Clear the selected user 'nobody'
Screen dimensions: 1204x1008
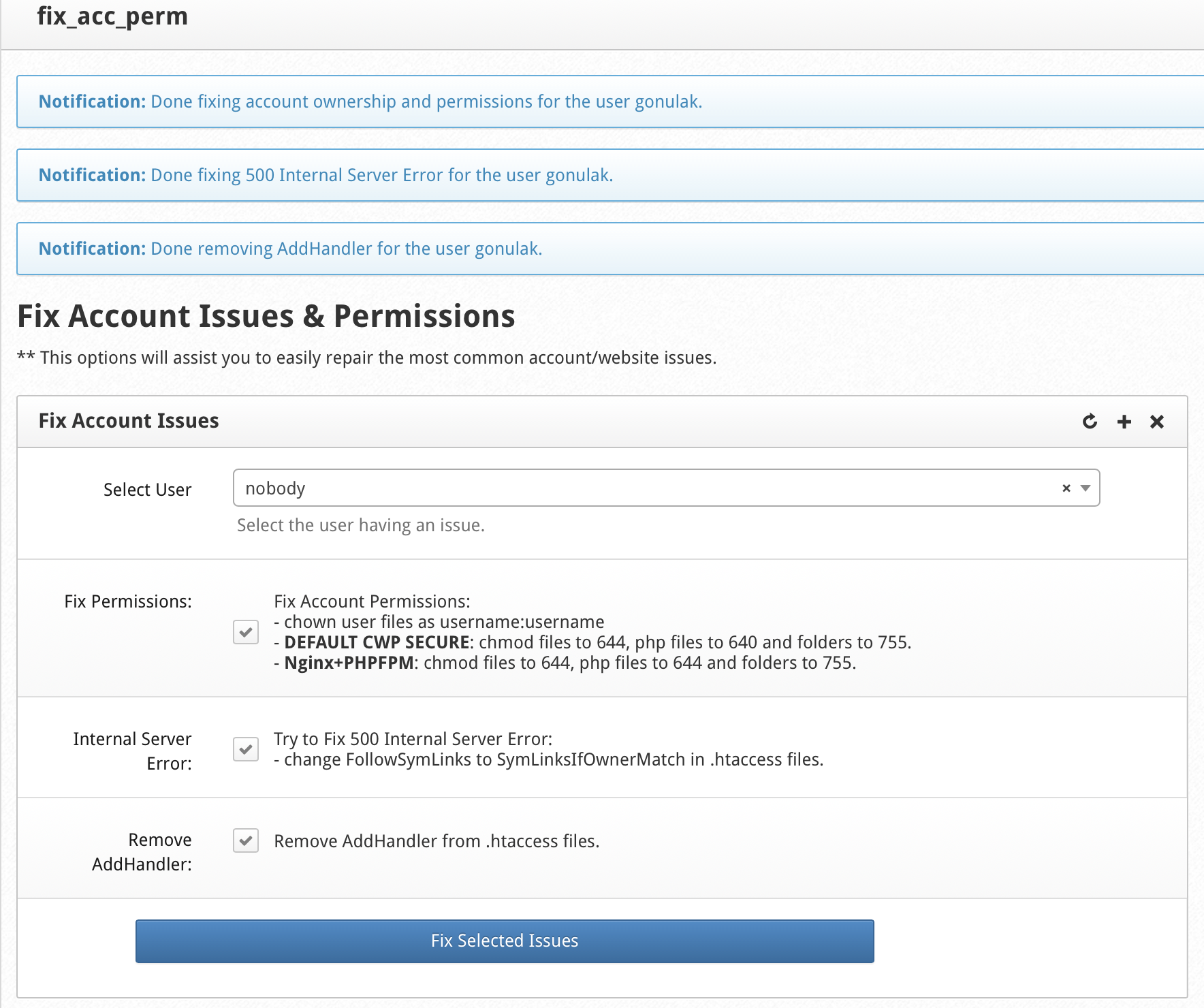1066,488
